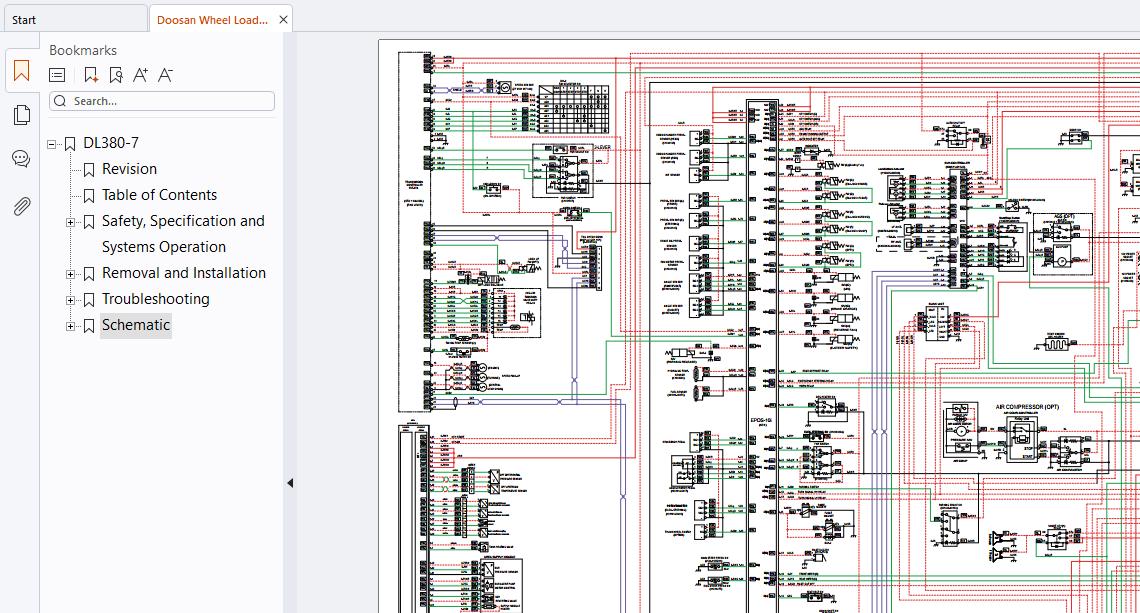
Task: Collapse the side panel with arrow handle
Action: coord(289,483)
